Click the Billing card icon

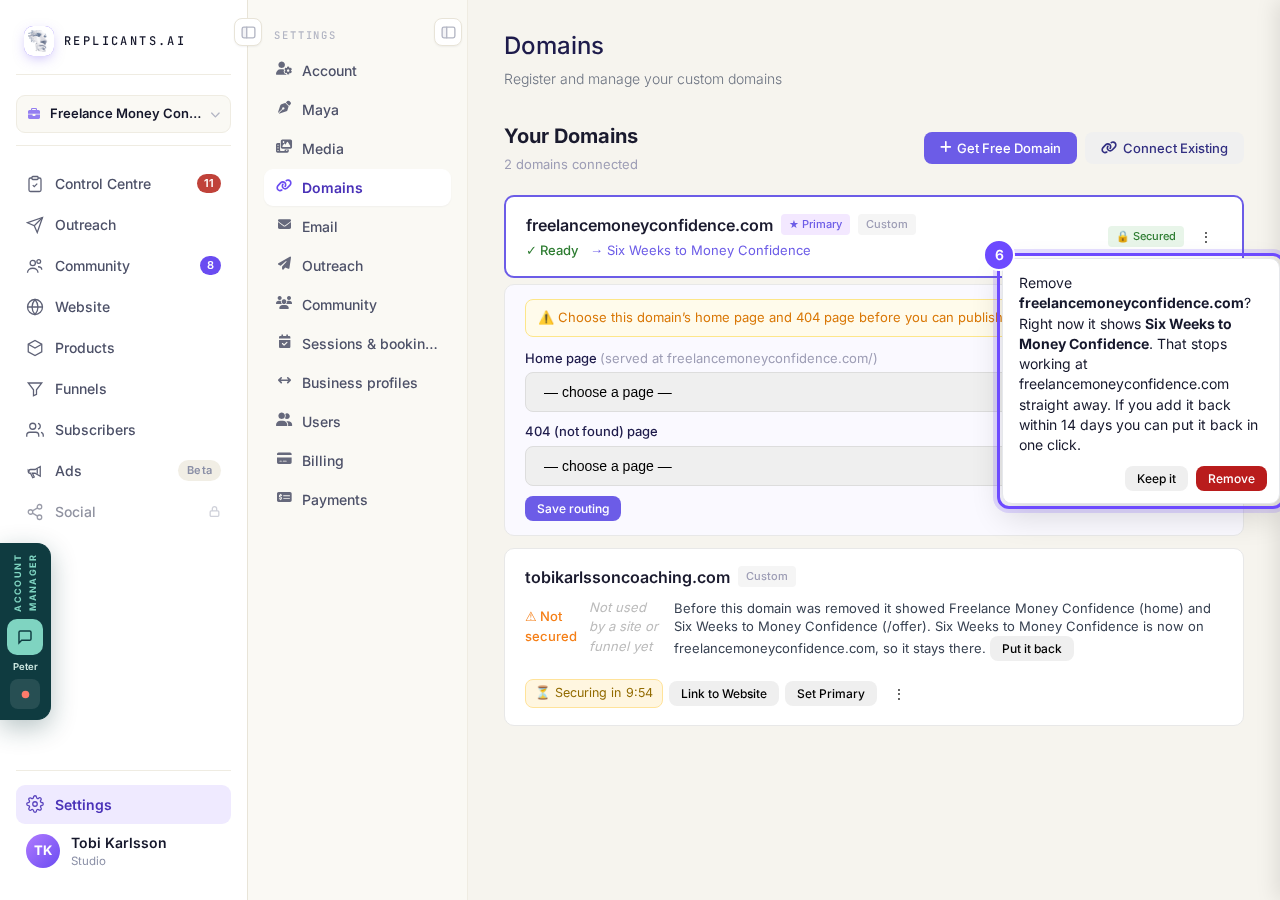tap(284, 459)
